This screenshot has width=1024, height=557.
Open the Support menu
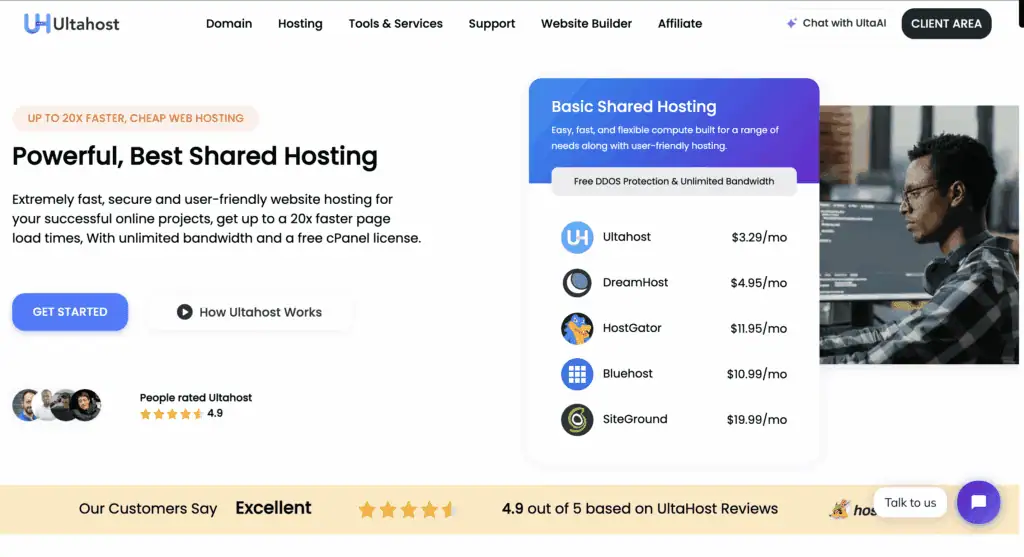(x=492, y=24)
